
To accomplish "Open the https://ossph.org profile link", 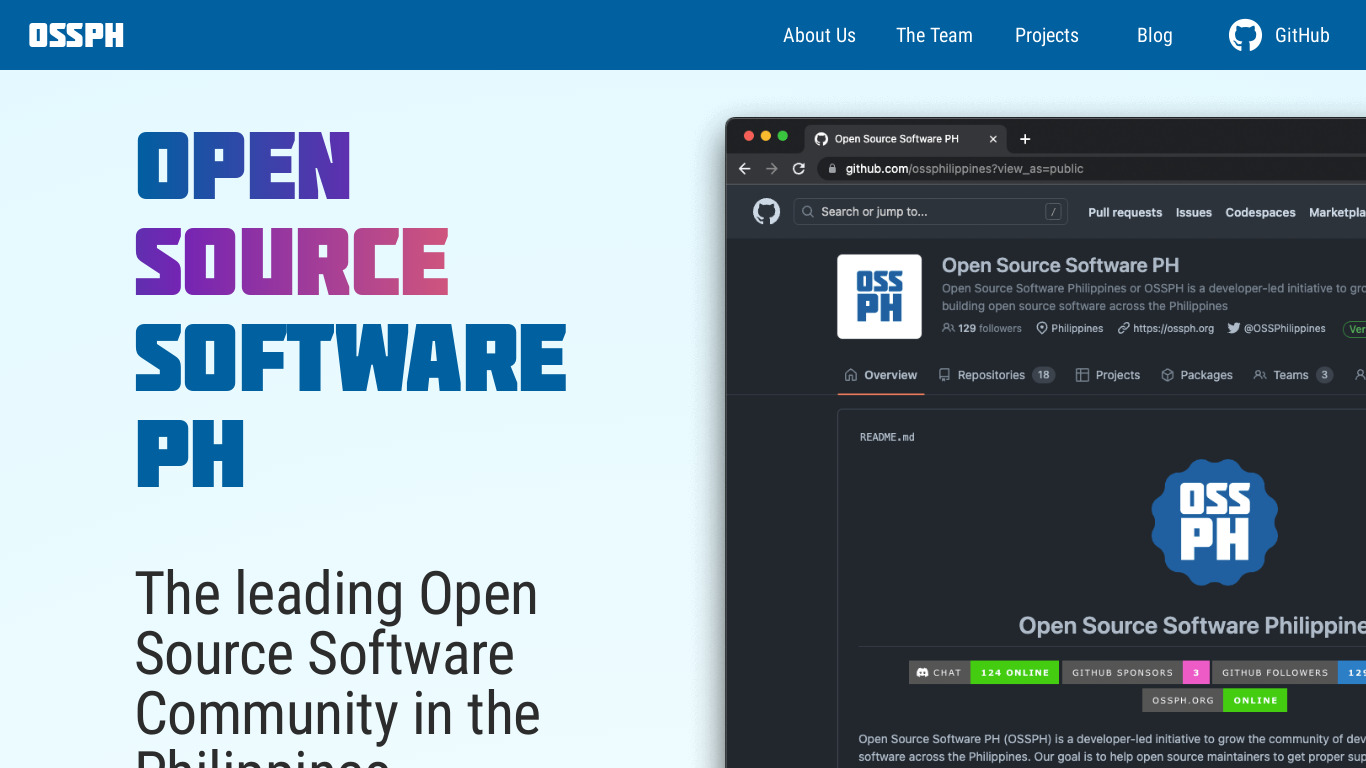I will [1166, 328].
